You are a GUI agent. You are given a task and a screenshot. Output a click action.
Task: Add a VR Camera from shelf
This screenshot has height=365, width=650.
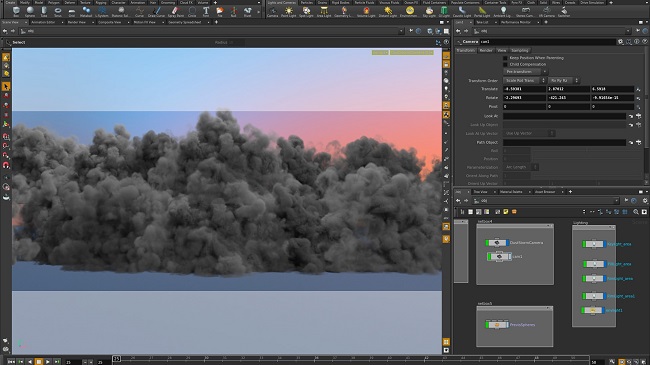(547, 12)
